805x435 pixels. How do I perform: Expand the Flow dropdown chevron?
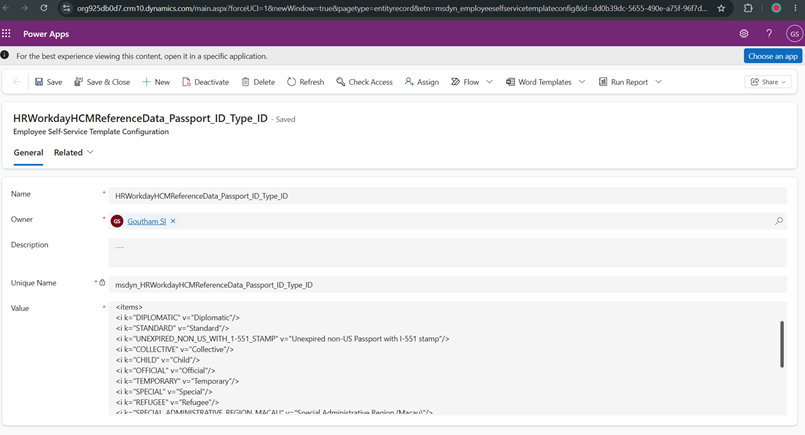tap(489, 82)
